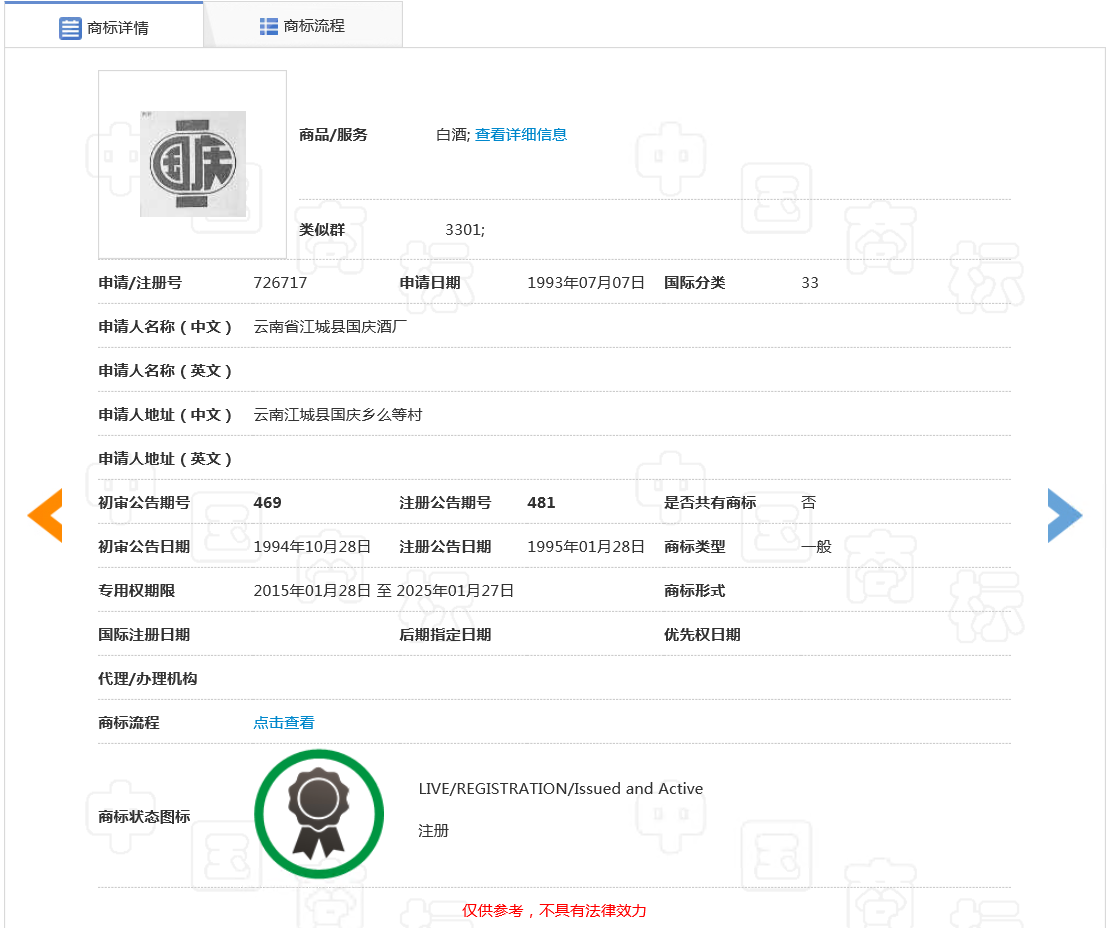
Task: Select the red disclaimer 仅供参考，不具有法律效力
Action: pyautogui.click(x=554, y=910)
